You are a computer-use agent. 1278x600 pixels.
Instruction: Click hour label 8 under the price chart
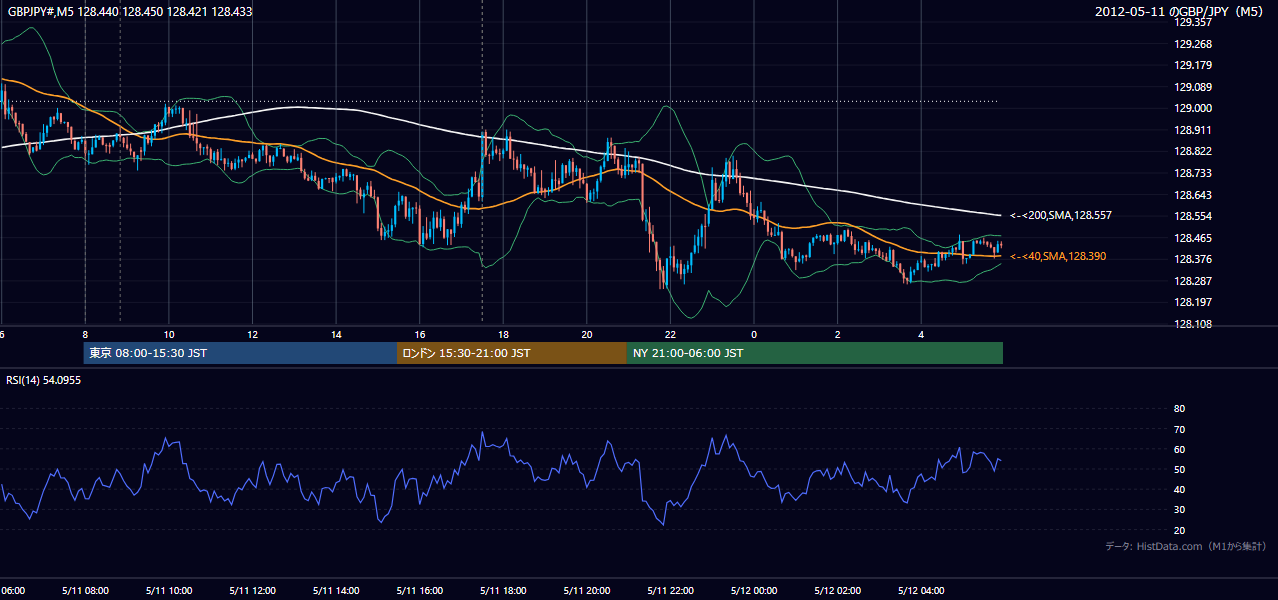point(85,334)
